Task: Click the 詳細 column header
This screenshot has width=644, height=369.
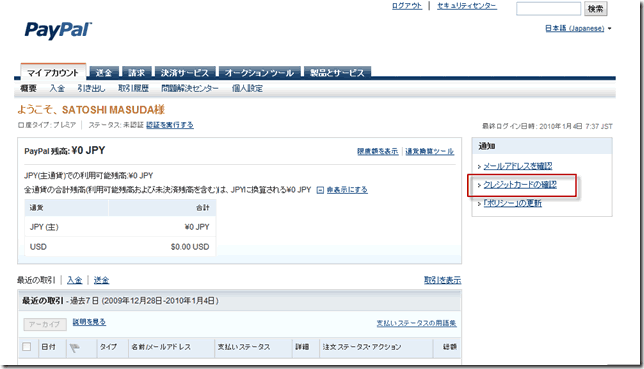Action: (302, 347)
